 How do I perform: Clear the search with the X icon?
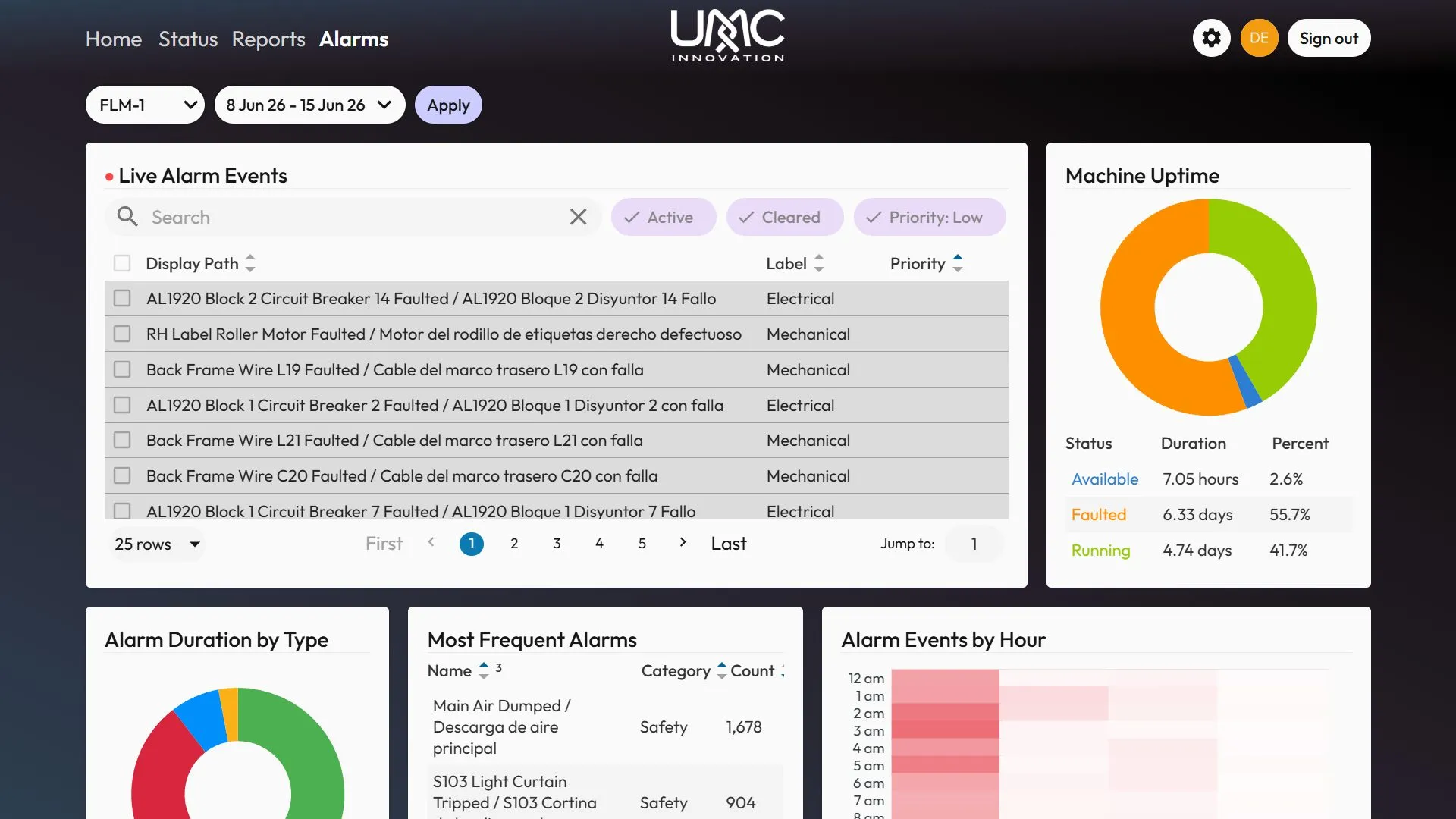coord(578,217)
